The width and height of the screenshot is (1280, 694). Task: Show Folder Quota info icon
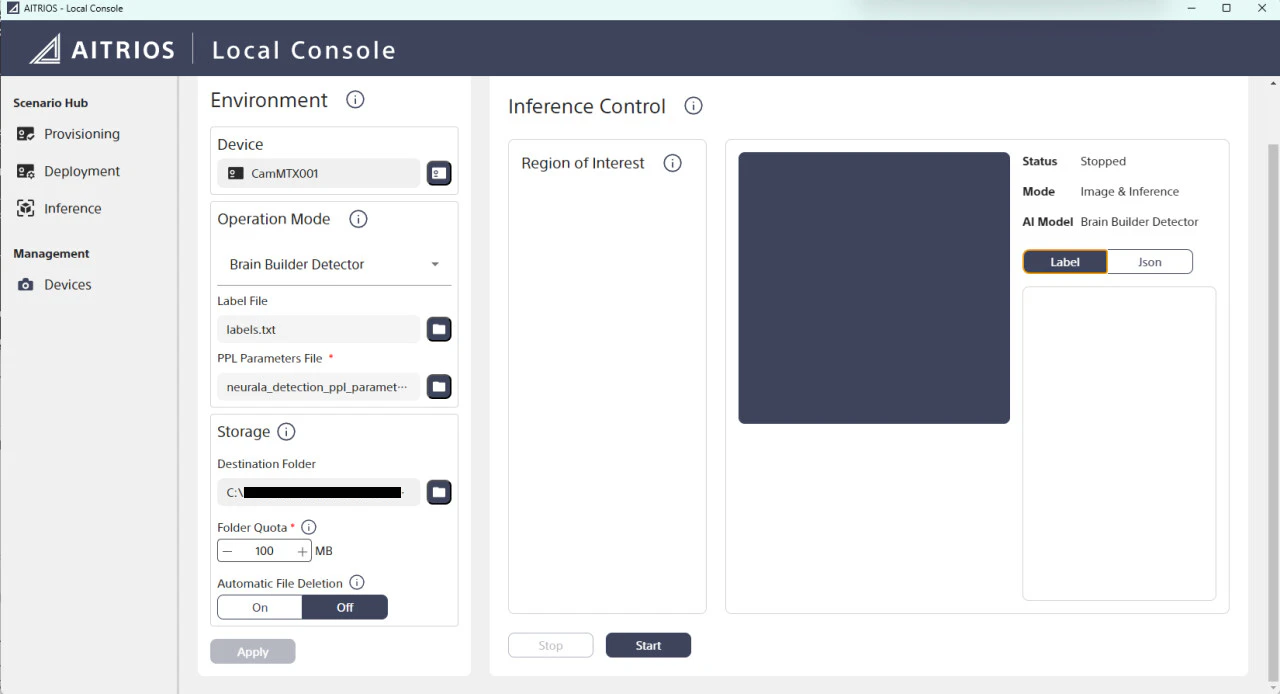[x=309, y=527]
